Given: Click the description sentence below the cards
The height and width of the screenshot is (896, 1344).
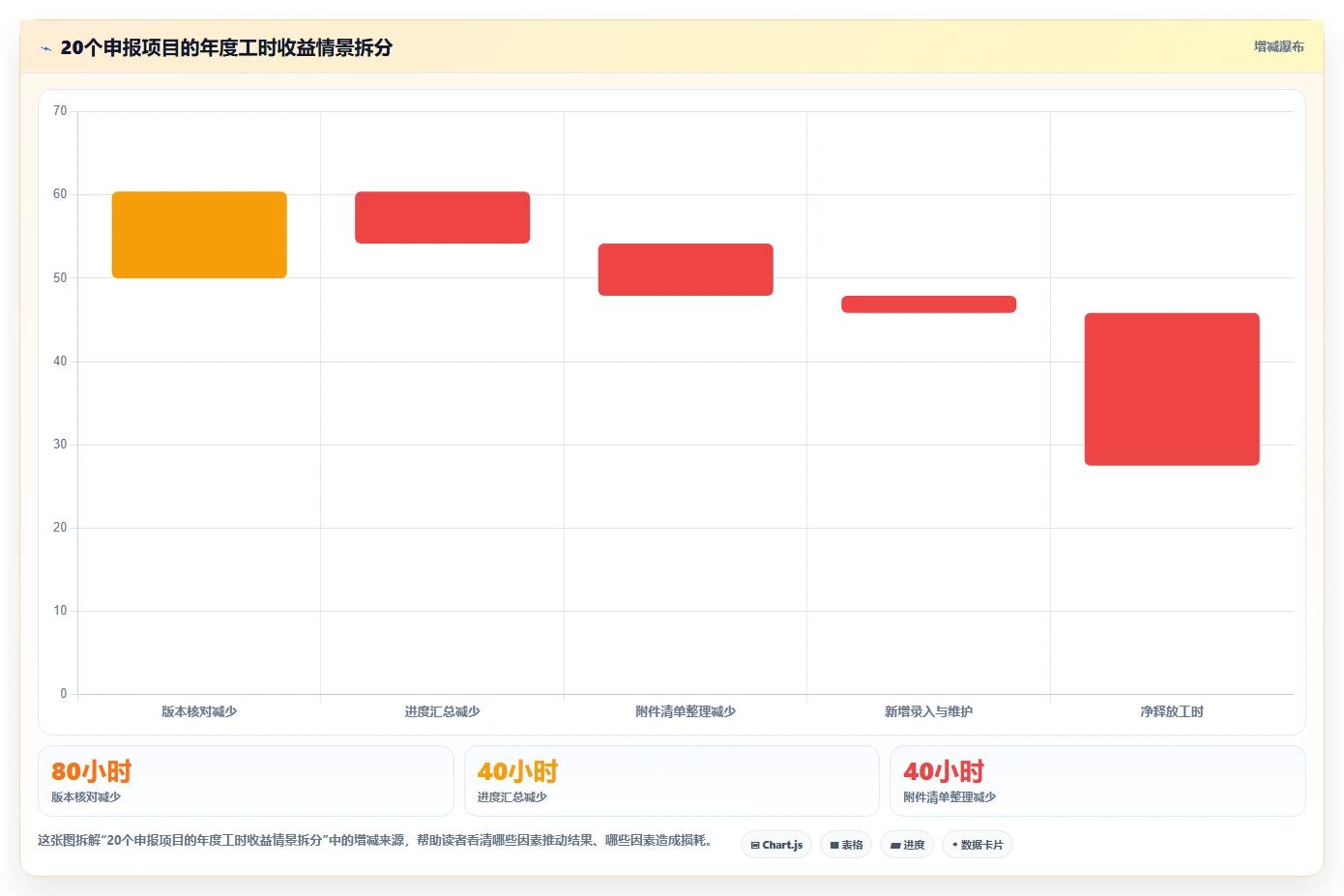Looking at the screenshot, I should point(375,841).
